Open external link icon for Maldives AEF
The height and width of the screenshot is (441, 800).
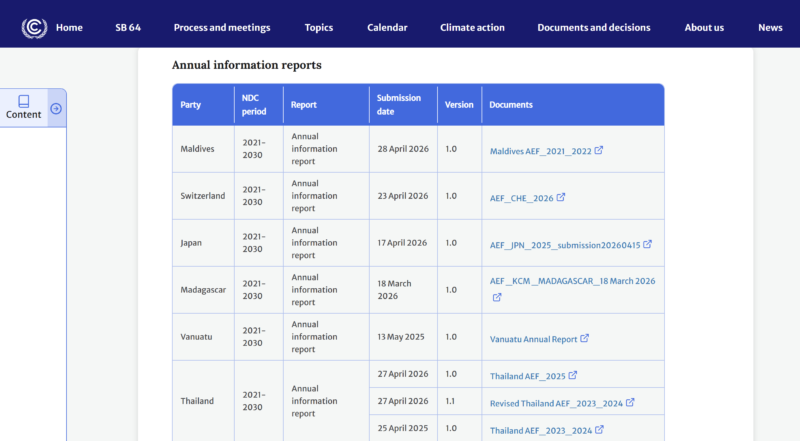tap(599, 151)
